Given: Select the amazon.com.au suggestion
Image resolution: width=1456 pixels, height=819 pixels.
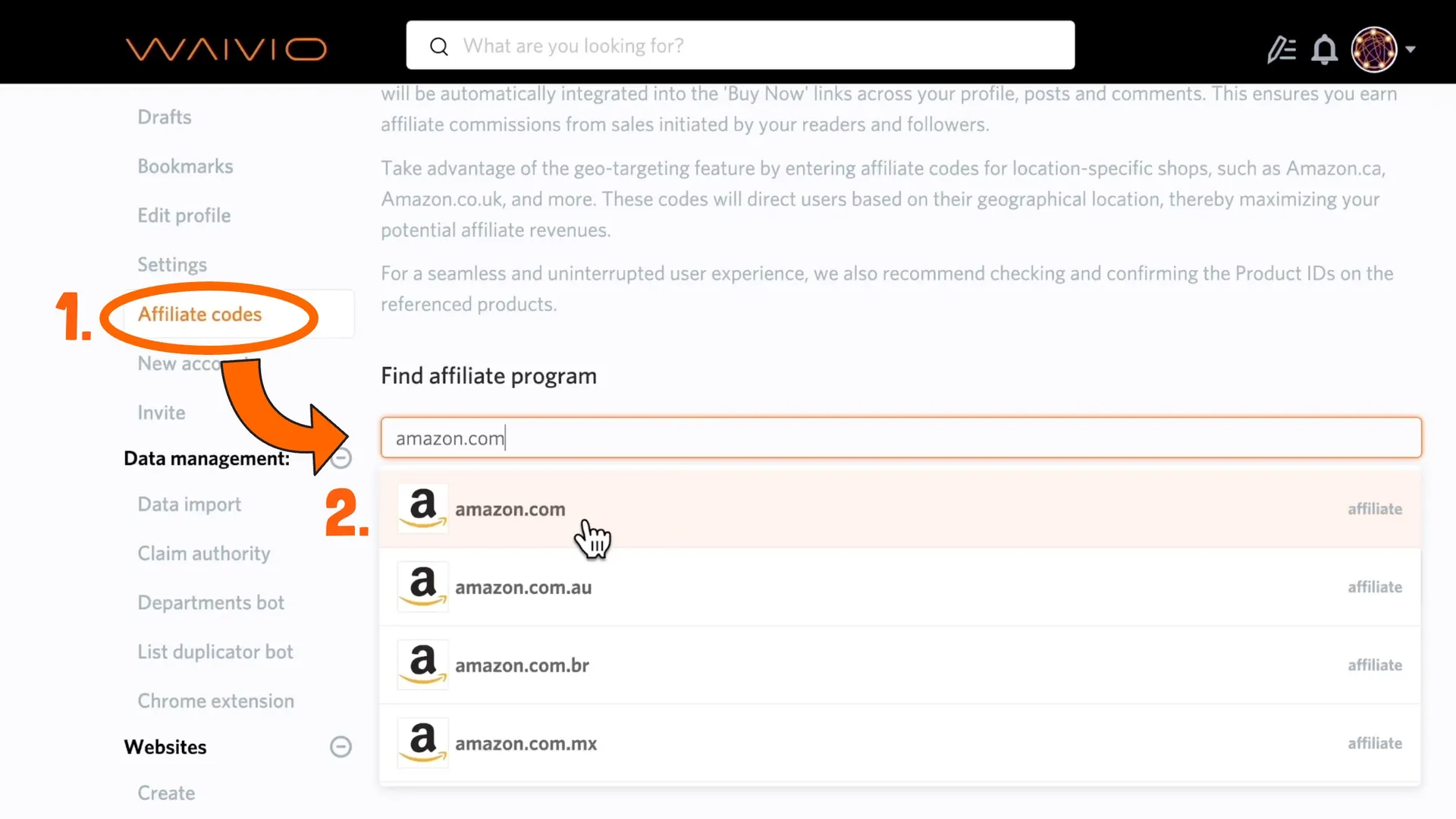Looking at the screenshot, I should click(x=900, y=587).
